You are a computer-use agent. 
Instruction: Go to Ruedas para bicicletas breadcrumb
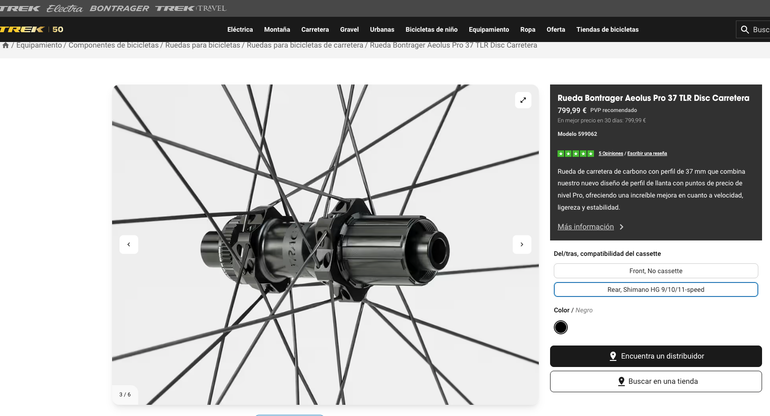coord(202,45)
